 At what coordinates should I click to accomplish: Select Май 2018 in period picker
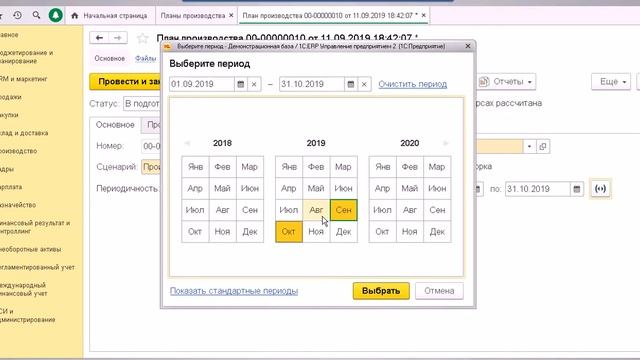click(222, 189)
